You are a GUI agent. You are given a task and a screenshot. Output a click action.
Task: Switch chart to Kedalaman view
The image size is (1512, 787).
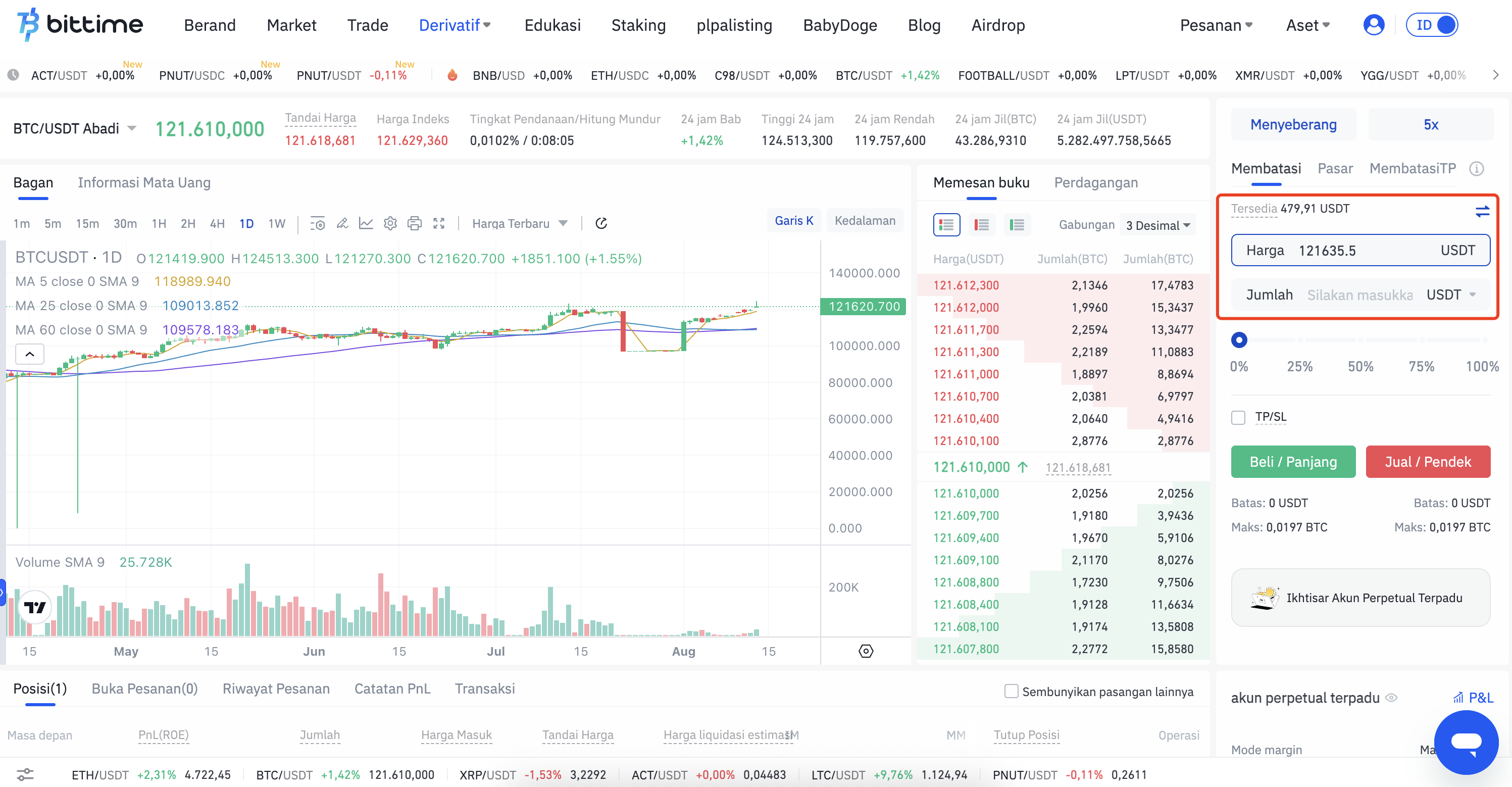coord(865,220)
